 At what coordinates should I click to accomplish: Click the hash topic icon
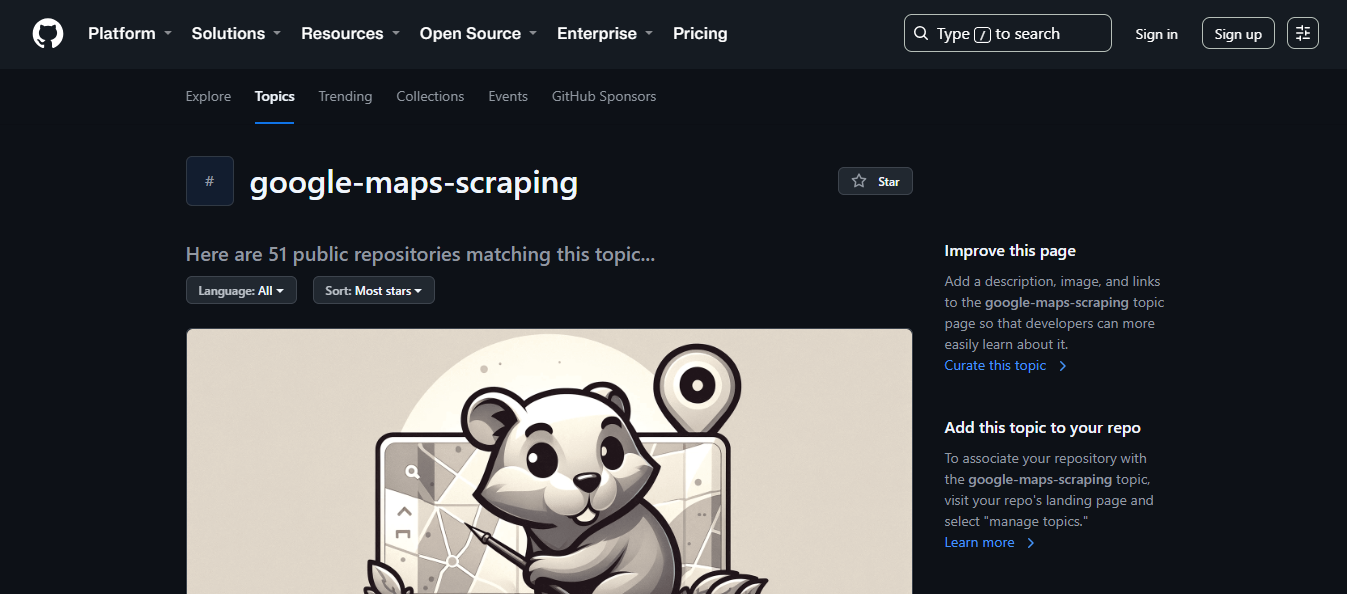click(x=210, y=181)
